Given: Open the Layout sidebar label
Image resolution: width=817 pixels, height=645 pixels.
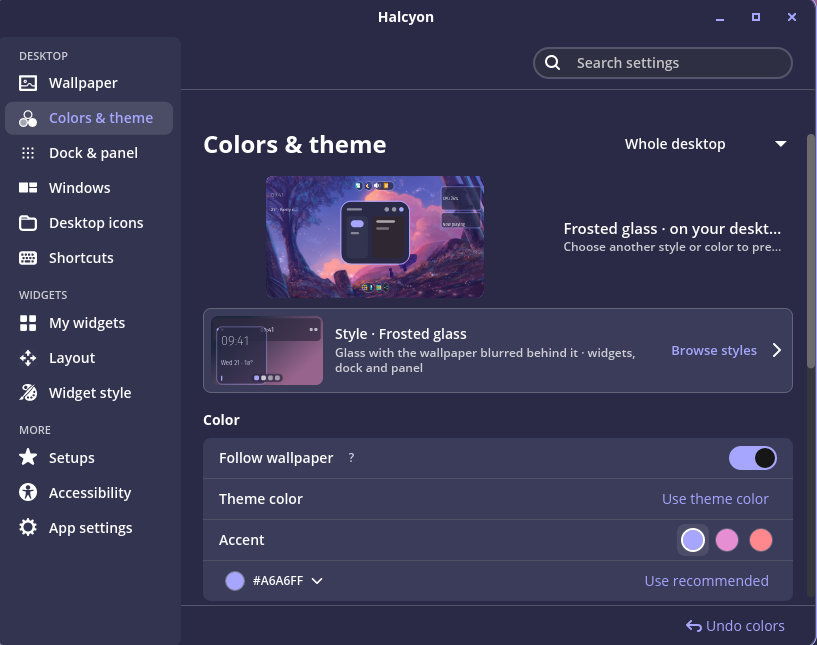Looking at the screenshot, I should [x=72, y=358].
